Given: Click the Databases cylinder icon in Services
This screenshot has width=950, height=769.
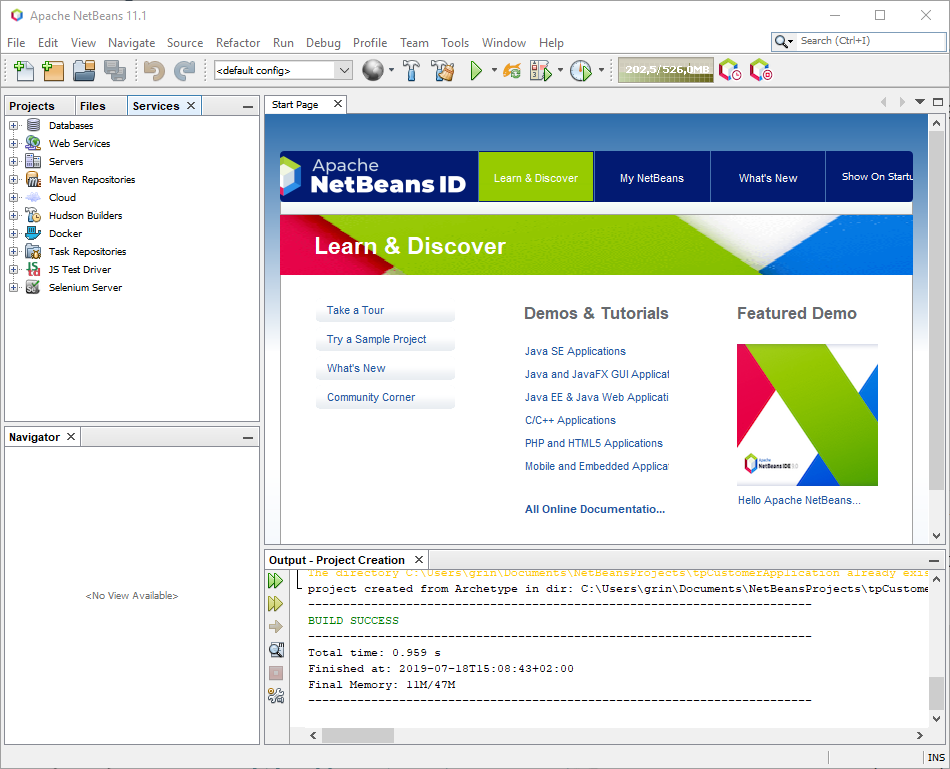Looking at the screenshot, I should (x=33, y=125).
